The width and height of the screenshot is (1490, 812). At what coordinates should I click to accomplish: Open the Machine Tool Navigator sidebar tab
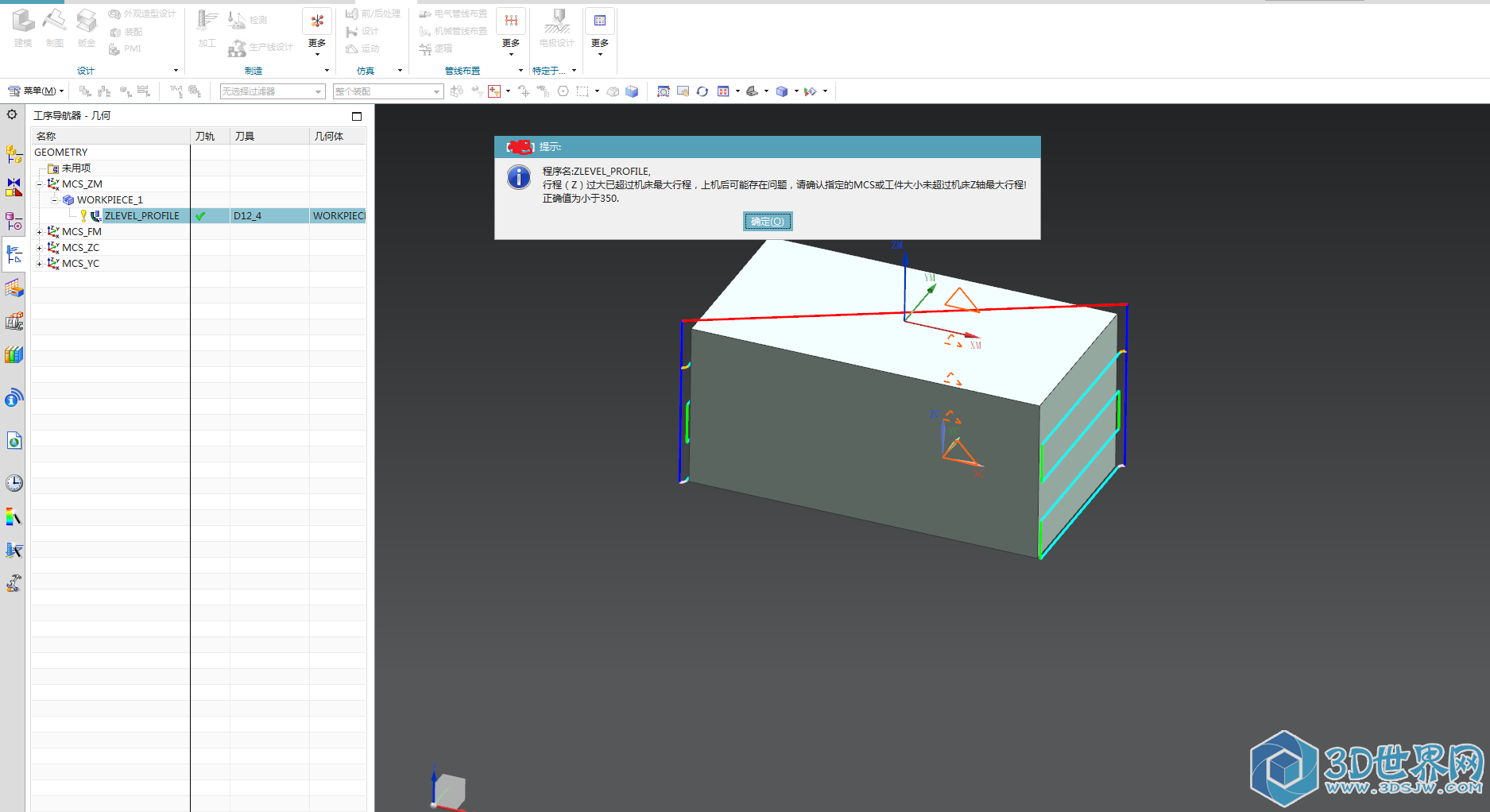pyautogui.click(x=14, y=321)
